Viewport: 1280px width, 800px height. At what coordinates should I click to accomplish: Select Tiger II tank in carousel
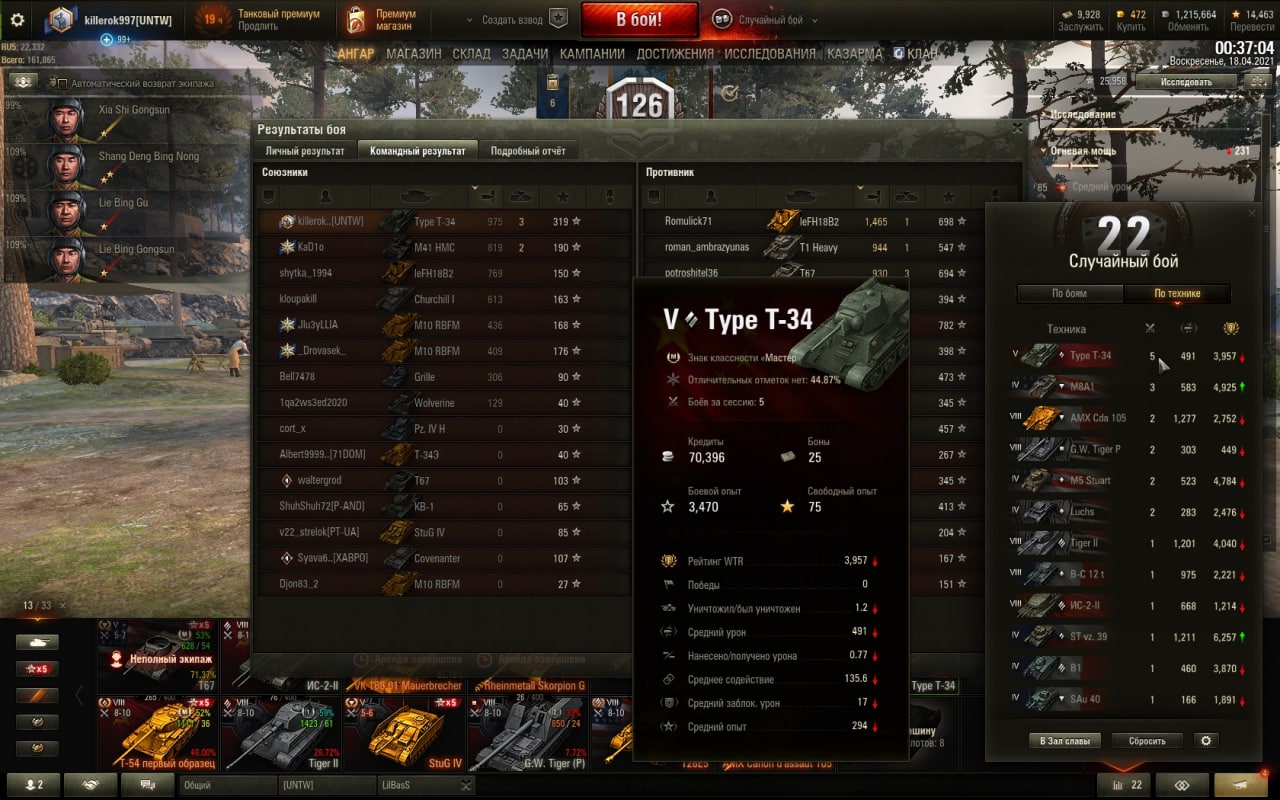coord(281,733)
